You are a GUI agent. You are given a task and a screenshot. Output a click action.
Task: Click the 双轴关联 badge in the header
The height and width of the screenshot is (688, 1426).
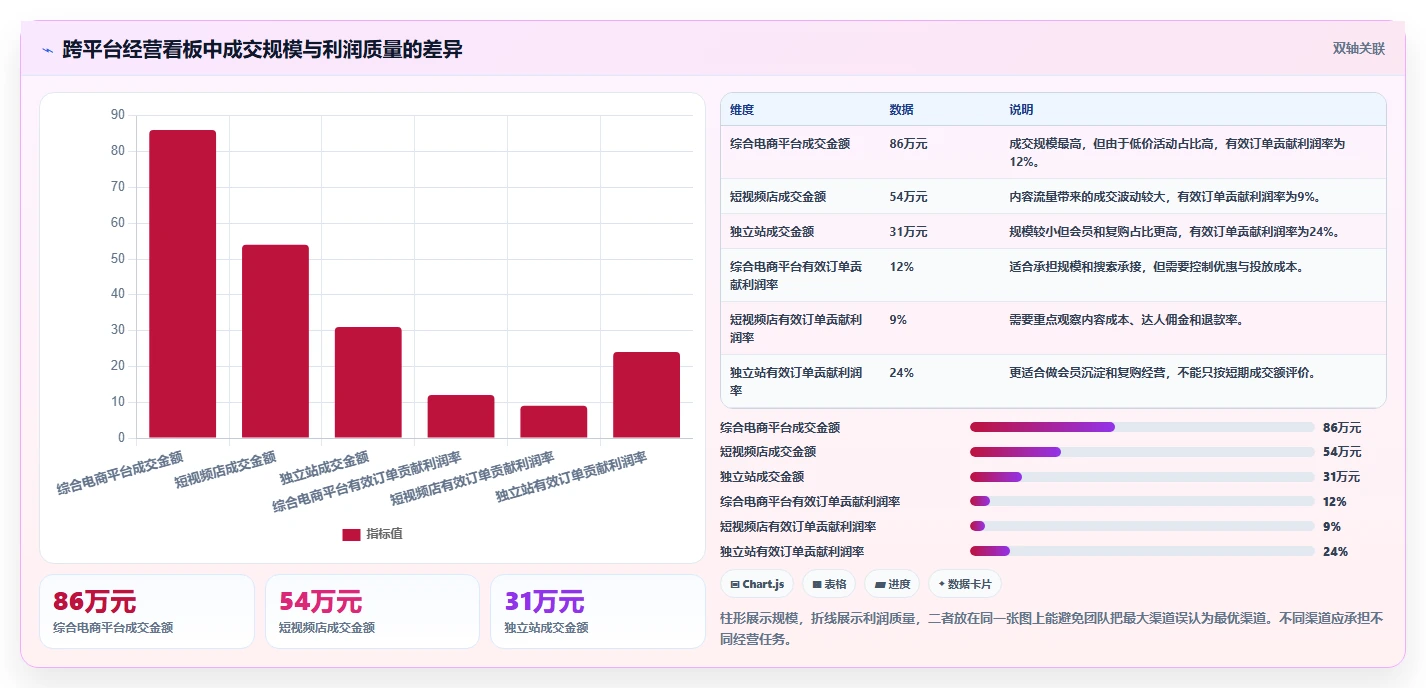tap(1359, 49)
